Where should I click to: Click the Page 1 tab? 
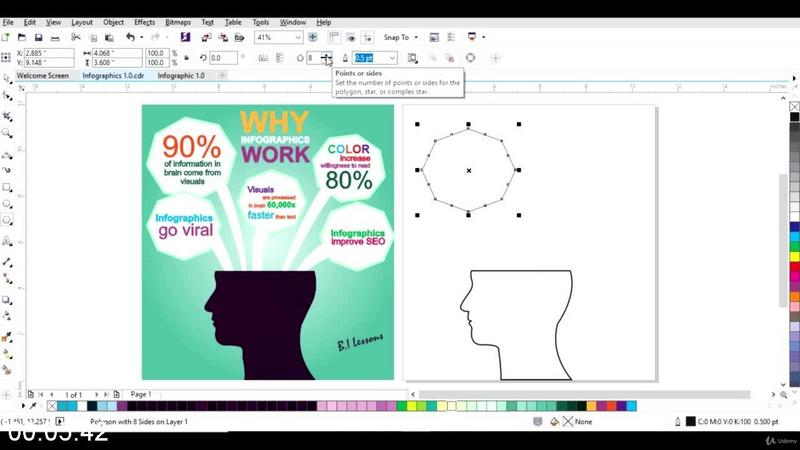point(140,394)
